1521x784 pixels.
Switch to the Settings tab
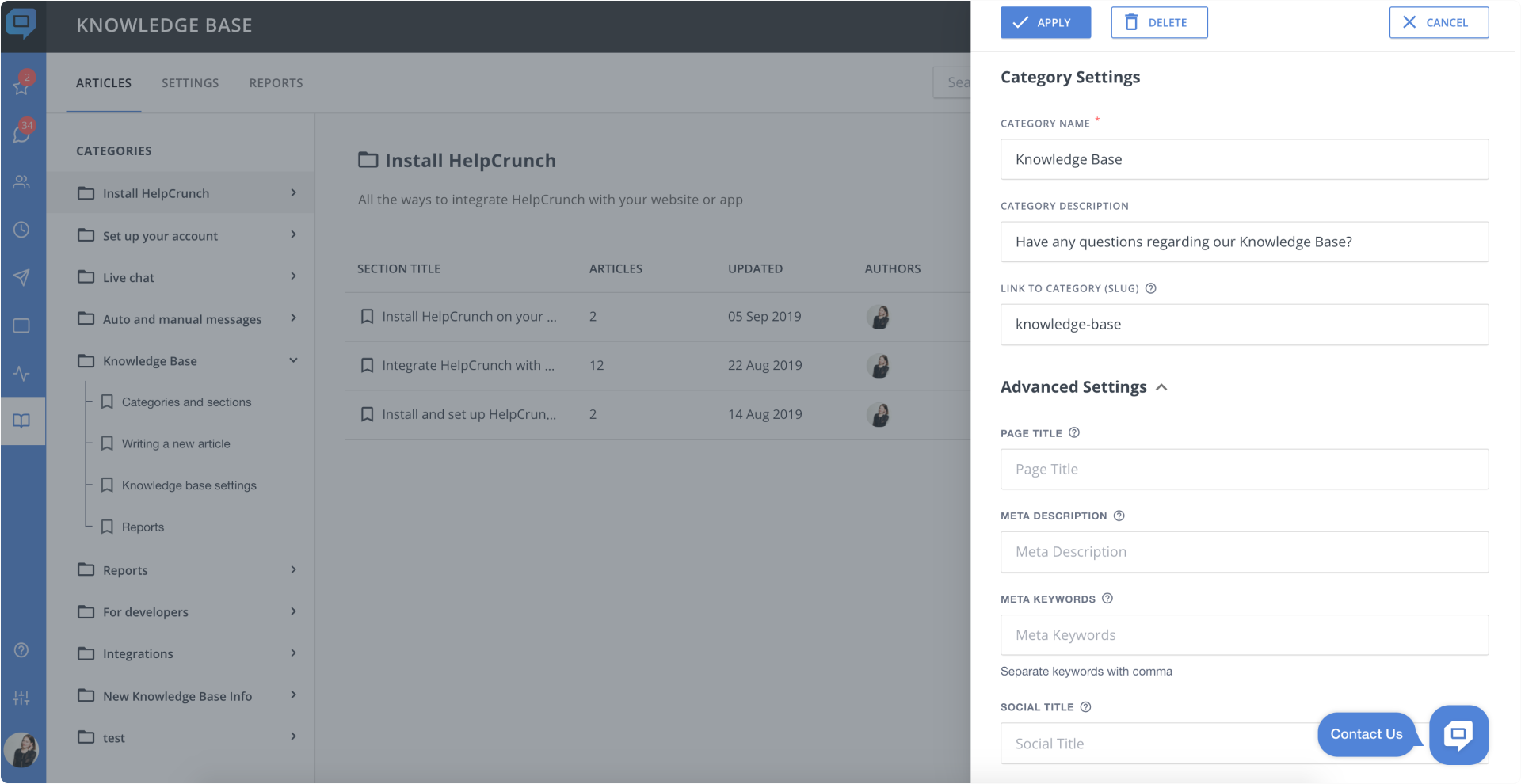190,83
